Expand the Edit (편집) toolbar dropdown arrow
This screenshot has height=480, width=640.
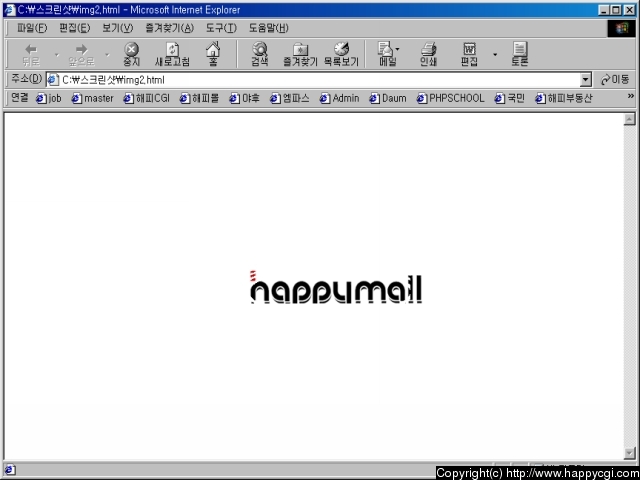[x=495, y=55]
